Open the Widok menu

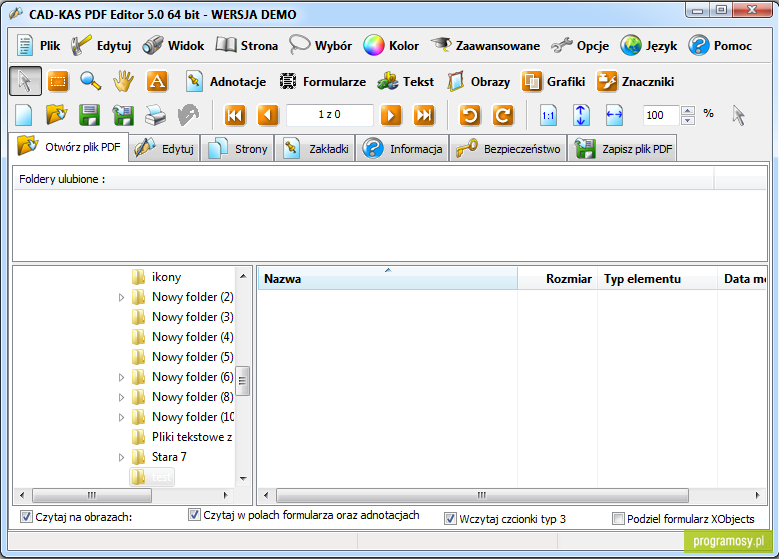(x=173, y=46)
